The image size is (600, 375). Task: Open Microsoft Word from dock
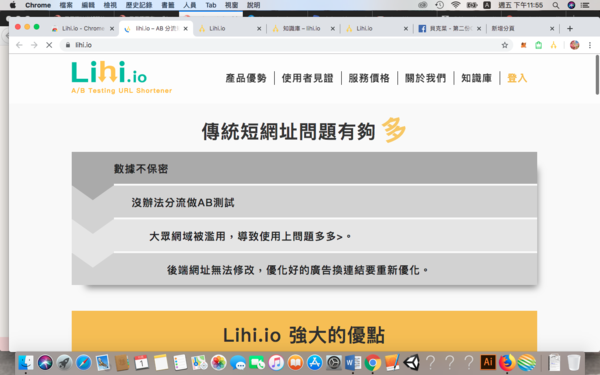353,362
